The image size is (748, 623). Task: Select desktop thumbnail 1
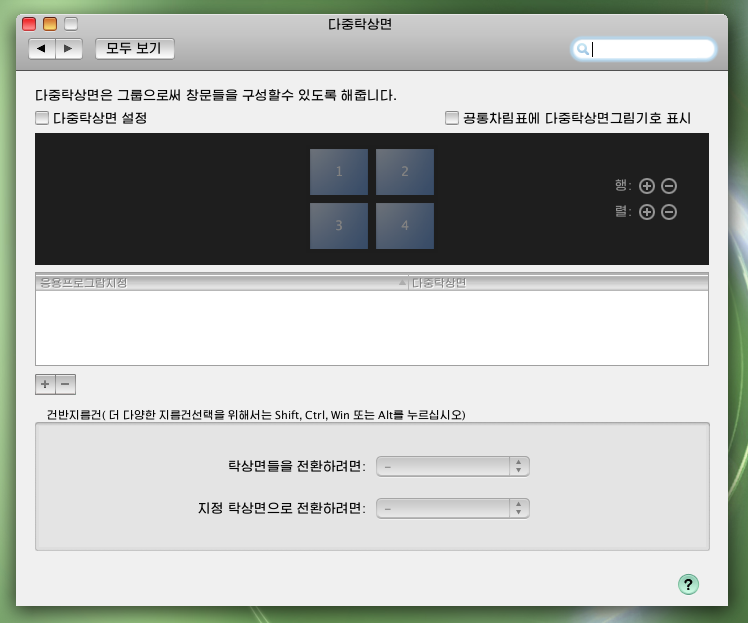tap(339, 172)
